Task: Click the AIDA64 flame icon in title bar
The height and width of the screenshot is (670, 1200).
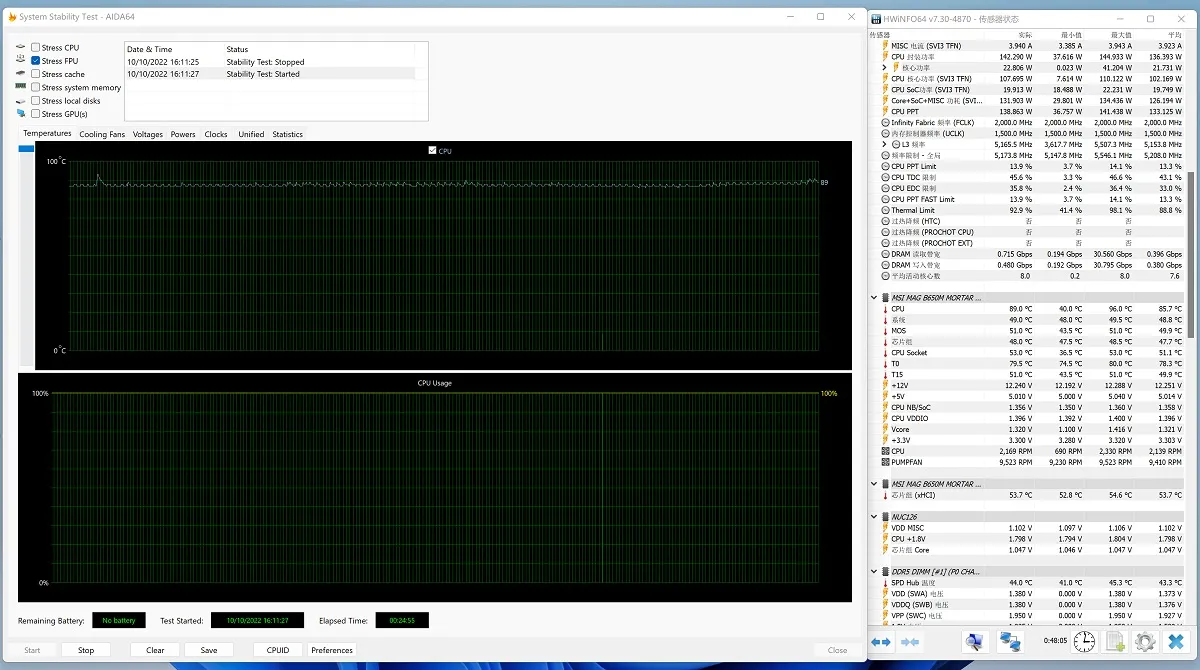Action: coord(11,17)
